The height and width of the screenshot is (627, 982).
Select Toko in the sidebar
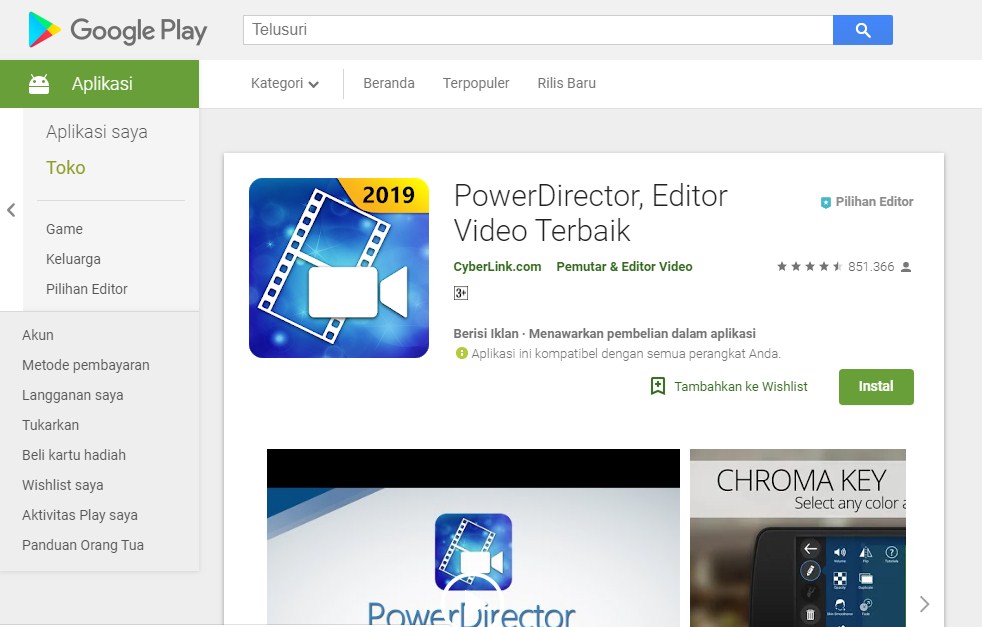click(x=66, y=168)
